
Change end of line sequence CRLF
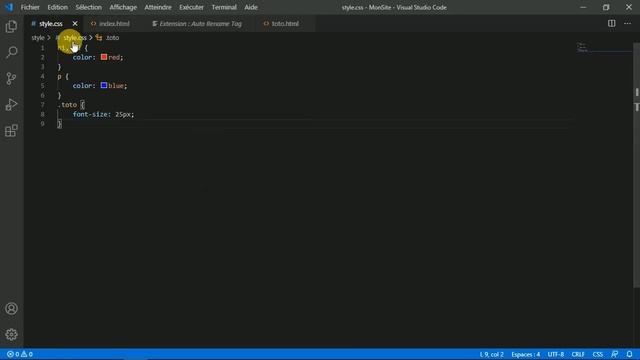click(x=578, y=354)
